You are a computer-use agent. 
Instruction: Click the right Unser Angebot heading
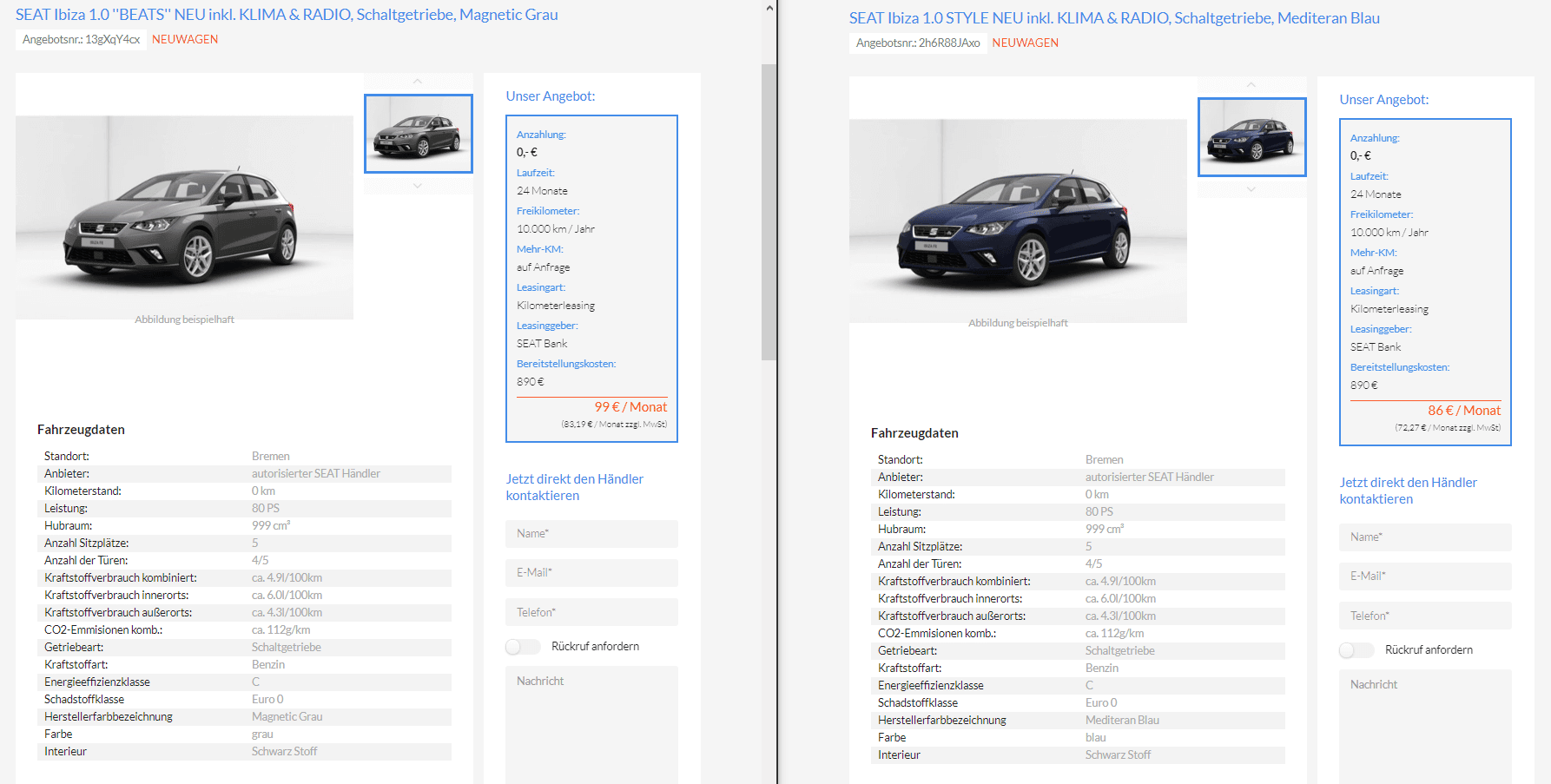click(x=1384, y=100)
